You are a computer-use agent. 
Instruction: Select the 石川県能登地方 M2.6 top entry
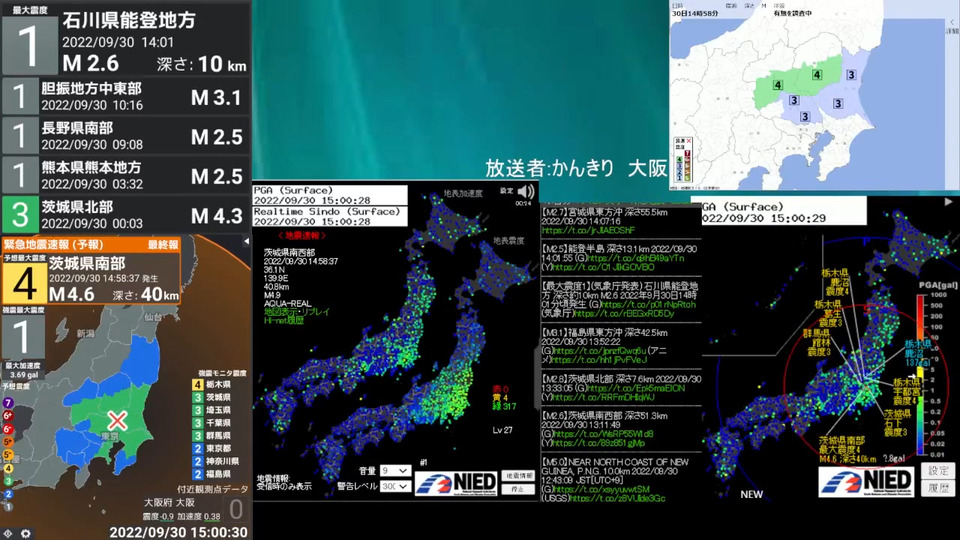126,37
